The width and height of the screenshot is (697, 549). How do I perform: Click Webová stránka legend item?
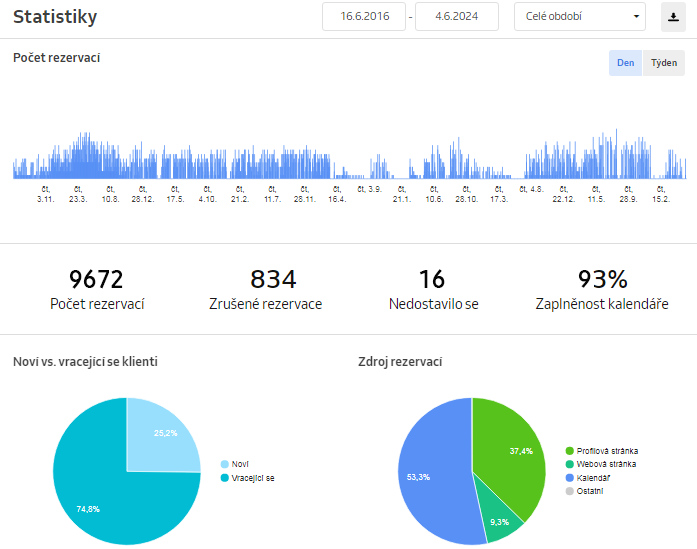click(607, 464)
